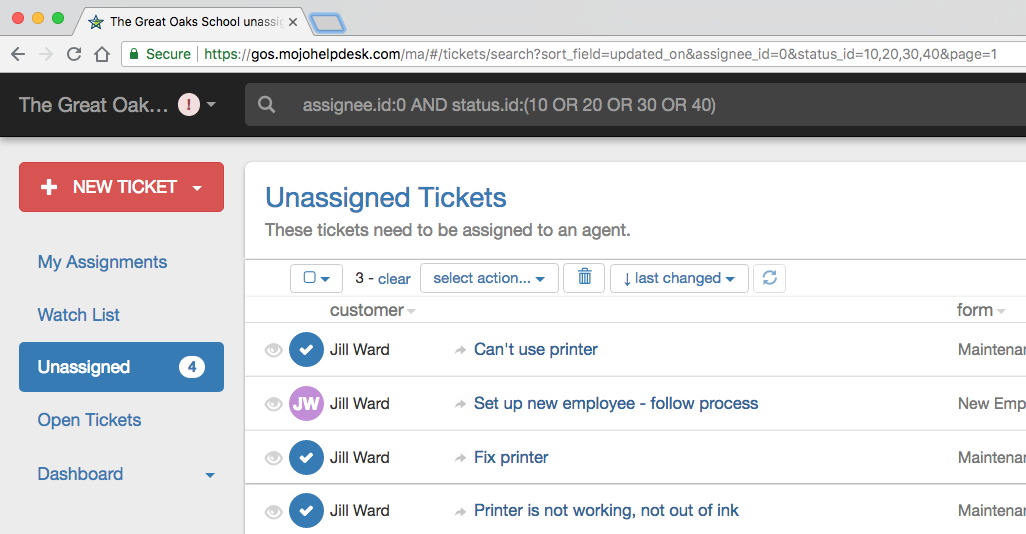The height and width of the screenshot is (534, 1026).
Task: Click the checkmark avatar beside Fix printer
Action: pos(306,458)
